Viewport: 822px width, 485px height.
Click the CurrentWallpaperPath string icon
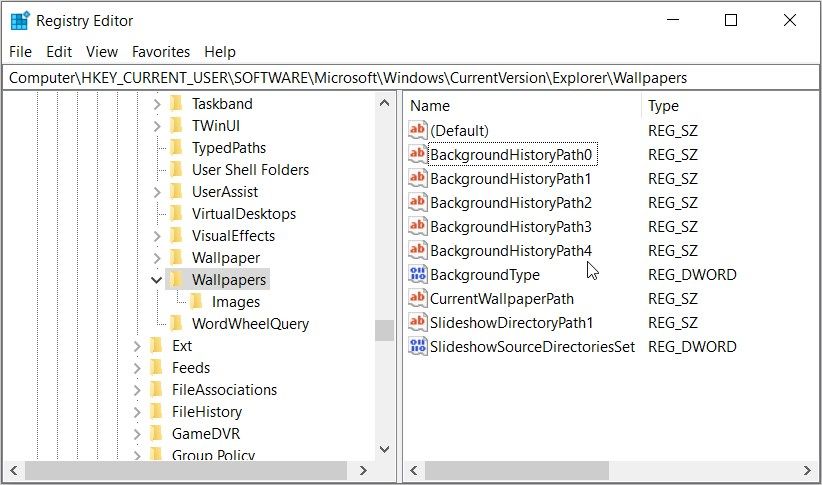tap(418, 298)
